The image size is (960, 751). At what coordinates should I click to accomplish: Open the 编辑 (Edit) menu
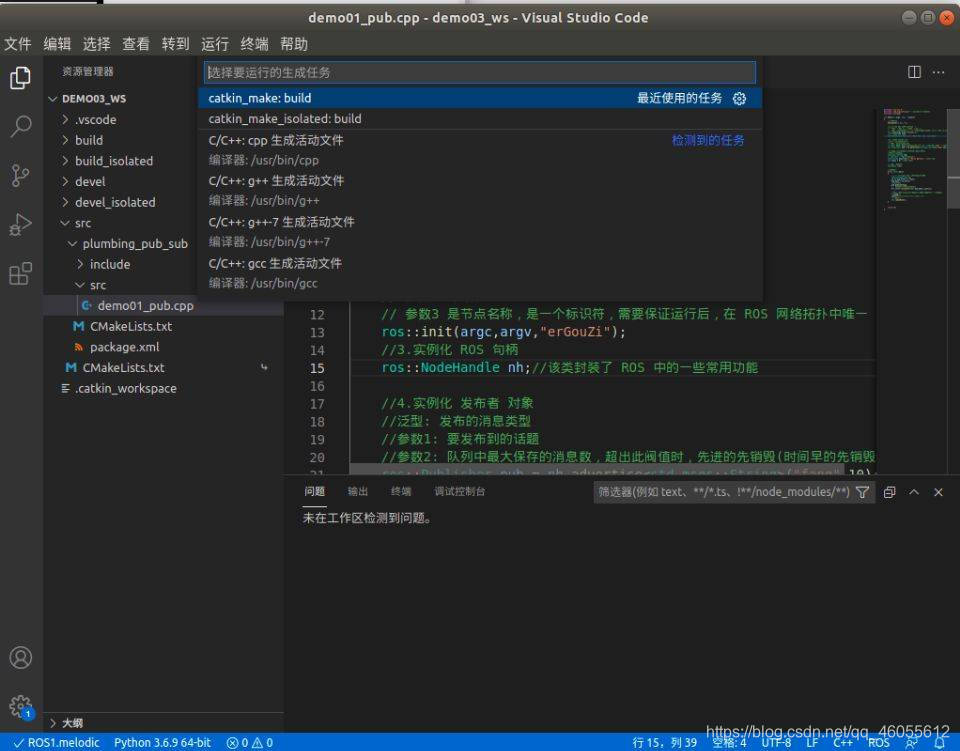click(x=57, y=44)
